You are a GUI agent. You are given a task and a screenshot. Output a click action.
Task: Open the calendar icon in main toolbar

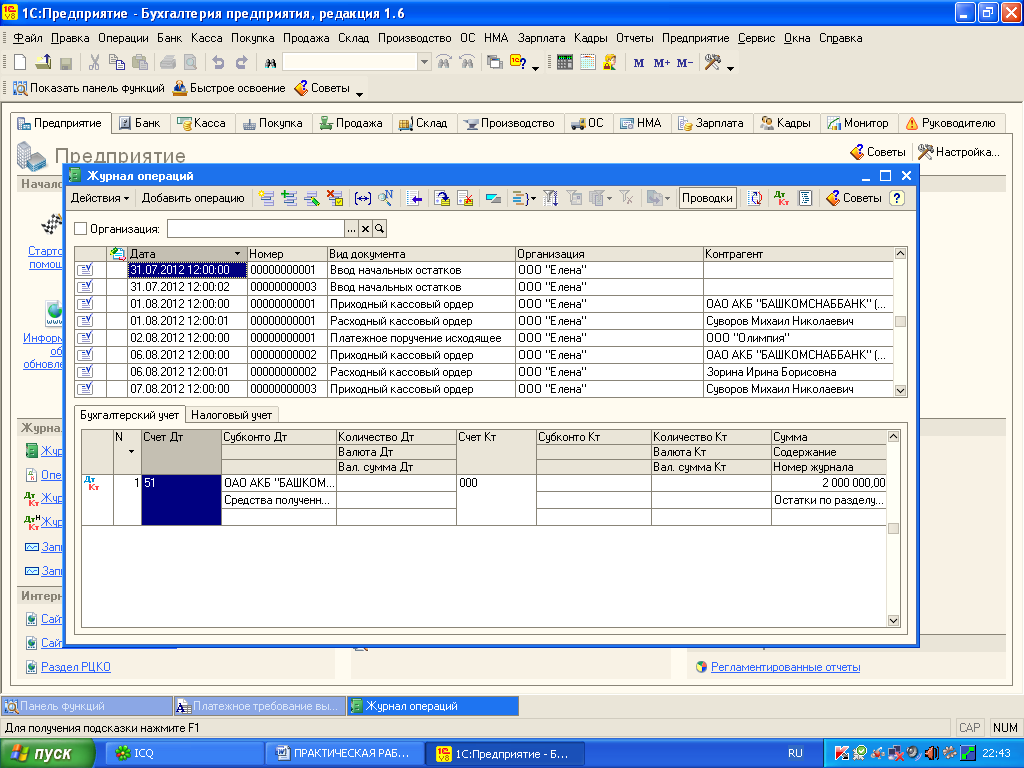(588, 63)
